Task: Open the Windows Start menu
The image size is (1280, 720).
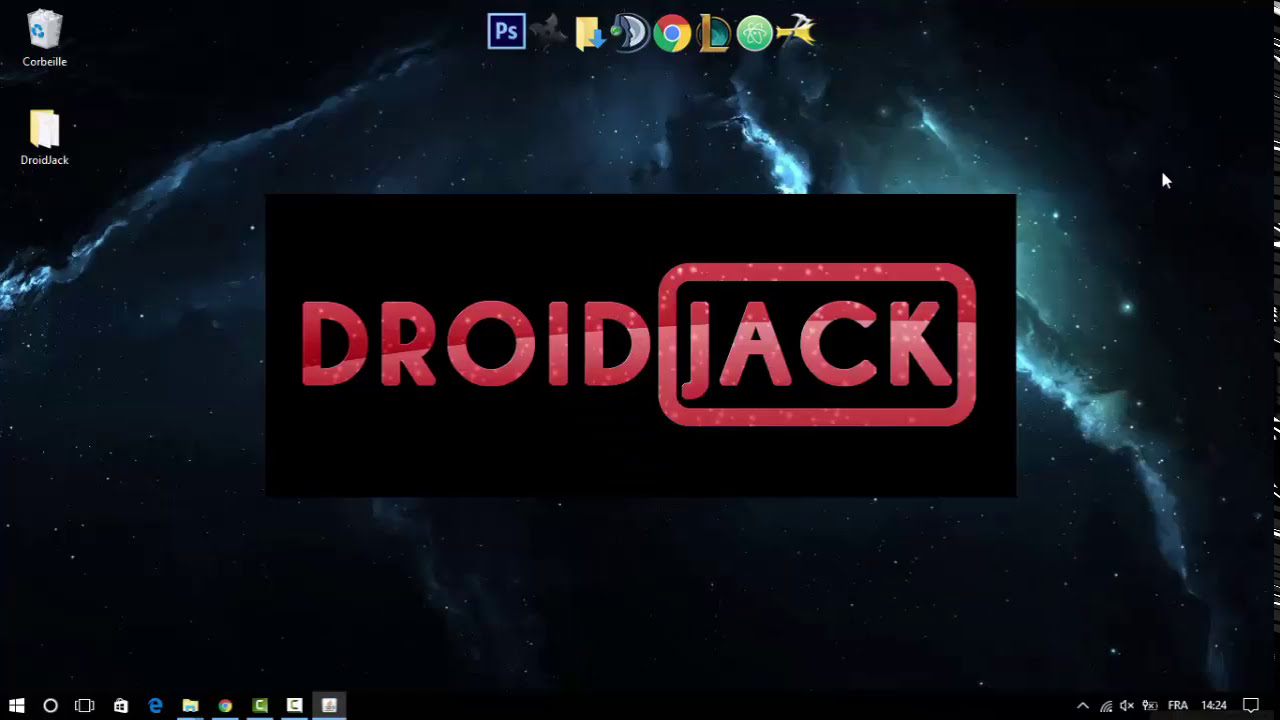Action: click(16, 705)
